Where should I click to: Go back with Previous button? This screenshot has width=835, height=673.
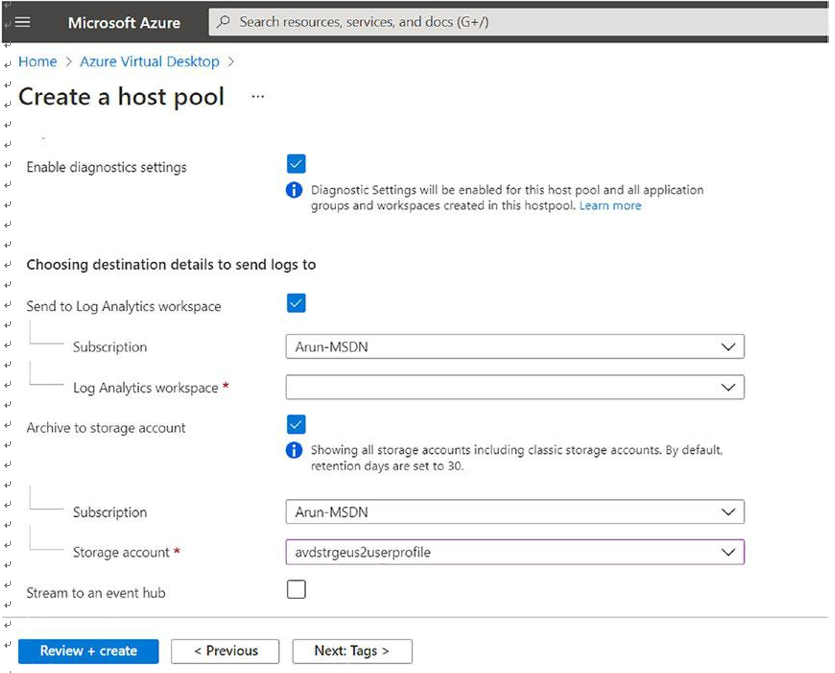pyautogui.click(x=225, y=651)
